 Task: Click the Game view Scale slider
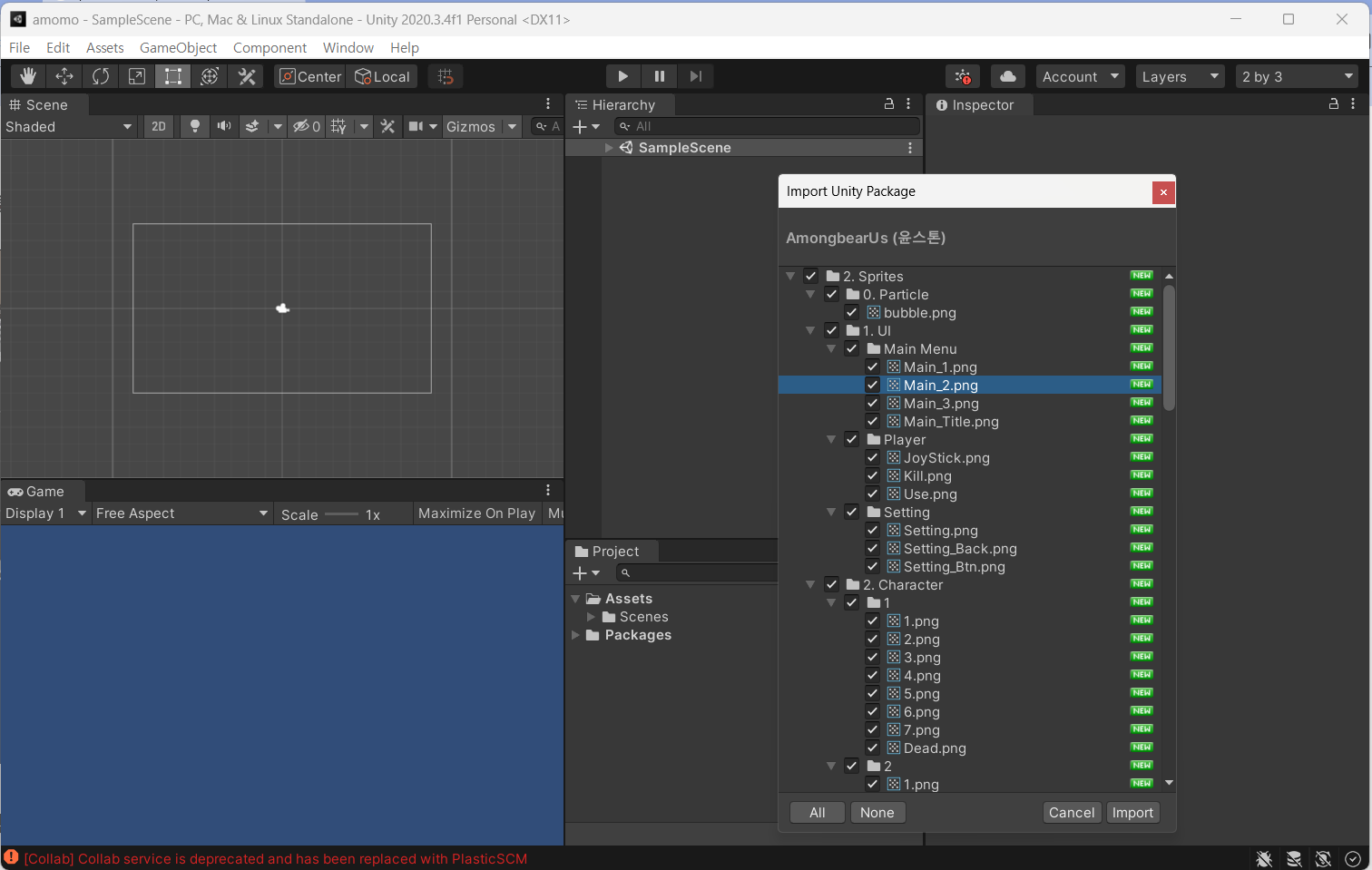341,514
